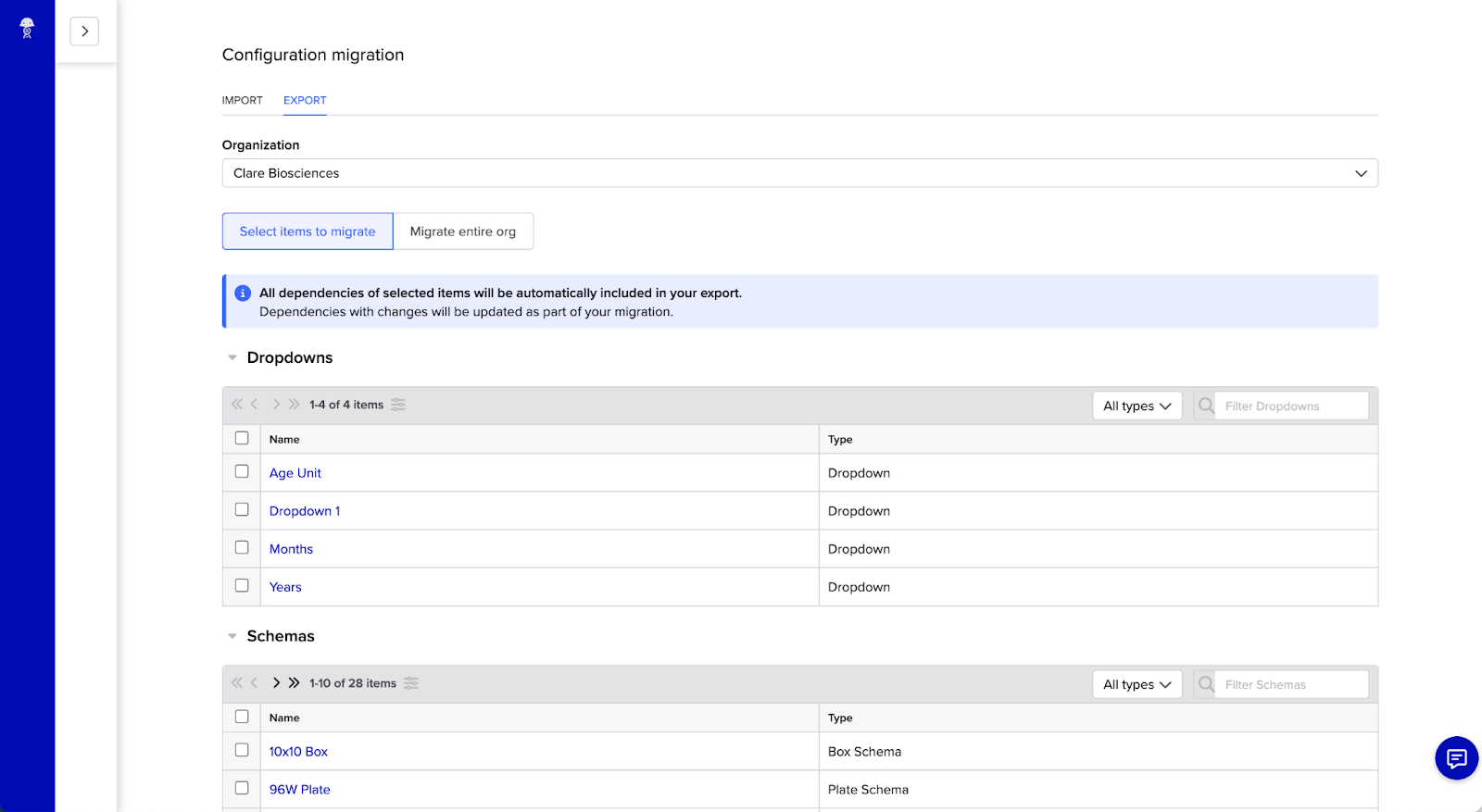Click the Benchling logo icon in sidebar
This screenshot has width=1482, height=812.
[27, 29]
